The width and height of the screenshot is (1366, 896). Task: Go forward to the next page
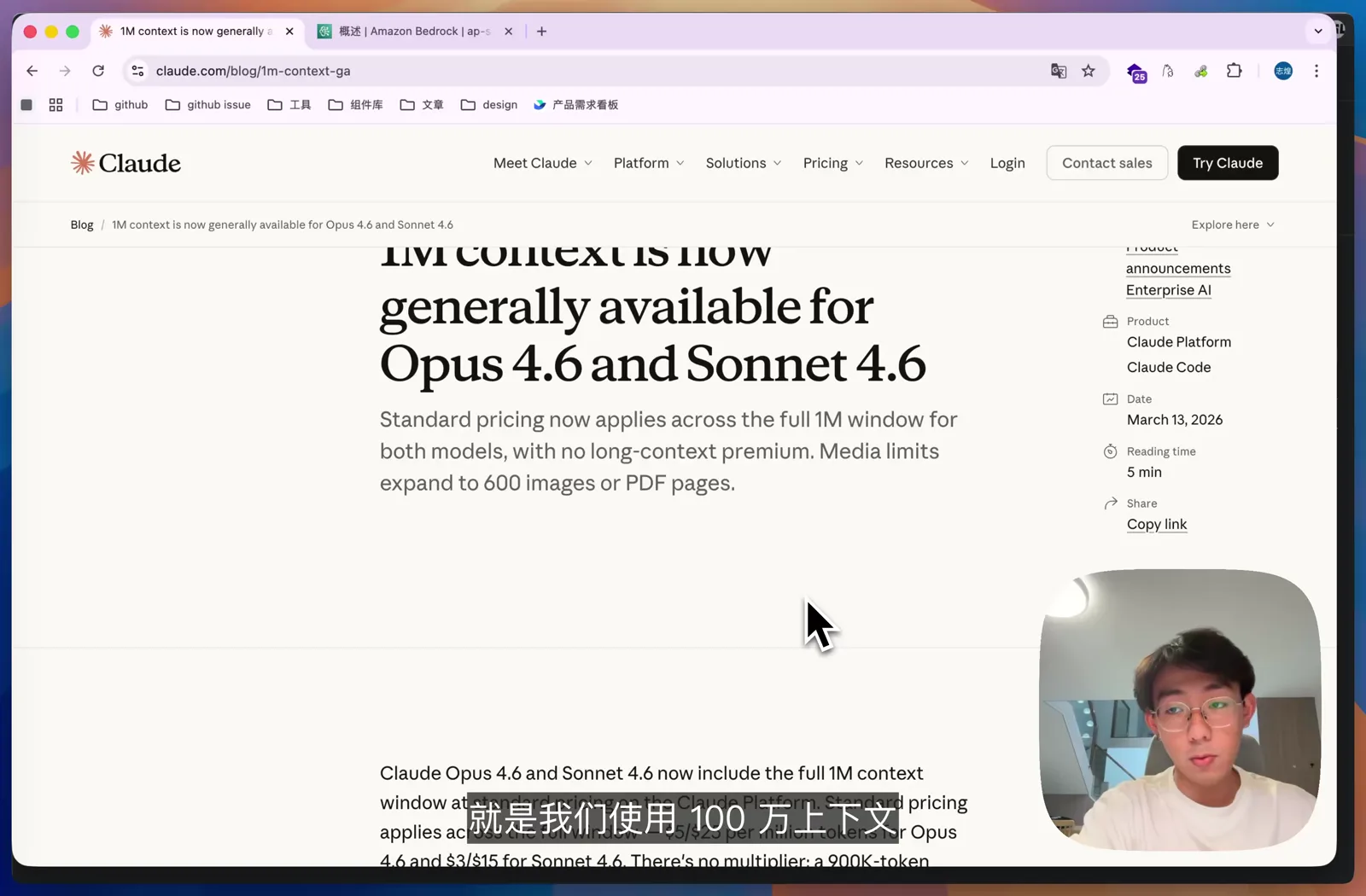coord(65,71)
